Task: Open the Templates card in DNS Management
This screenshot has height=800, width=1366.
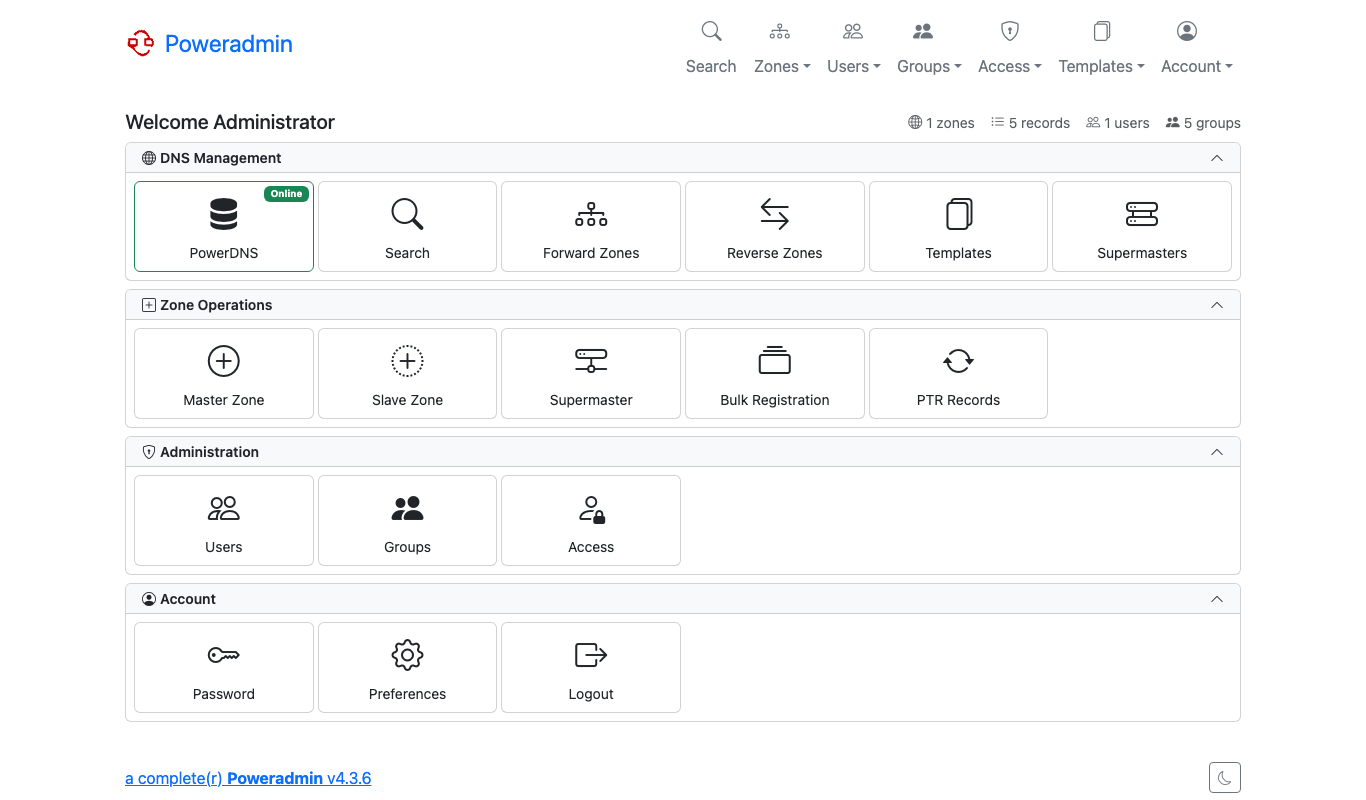Action: click(x=958, y=226)
